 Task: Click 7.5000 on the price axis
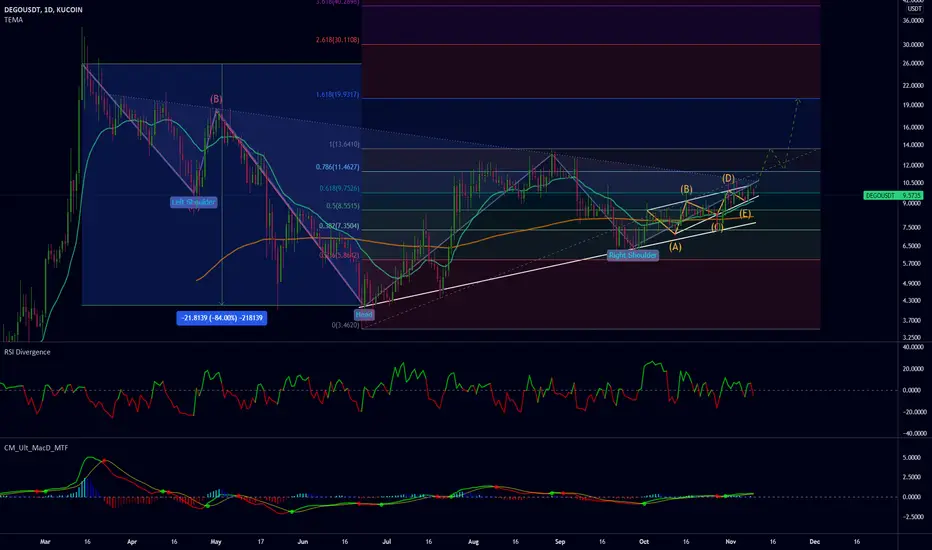point(913,228)
